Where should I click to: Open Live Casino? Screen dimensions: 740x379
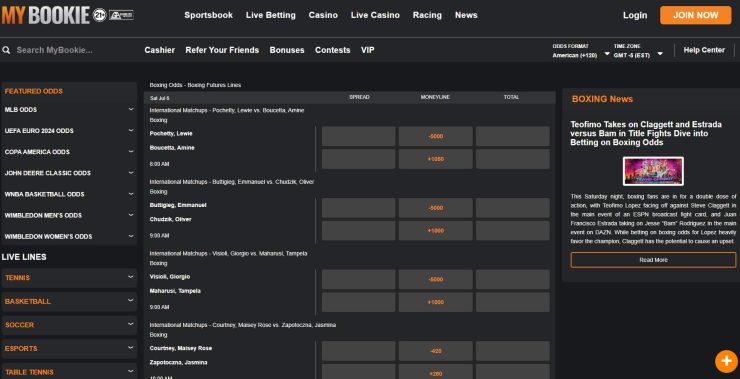(x=375, y=15)
